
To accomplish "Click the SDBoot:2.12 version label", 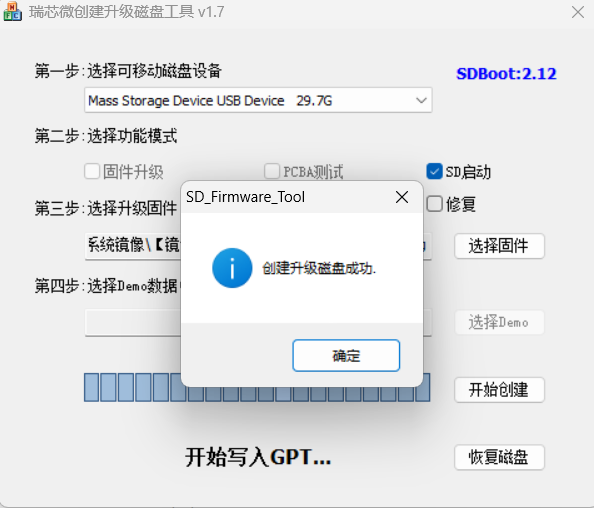I will click(x=506, y=74).
